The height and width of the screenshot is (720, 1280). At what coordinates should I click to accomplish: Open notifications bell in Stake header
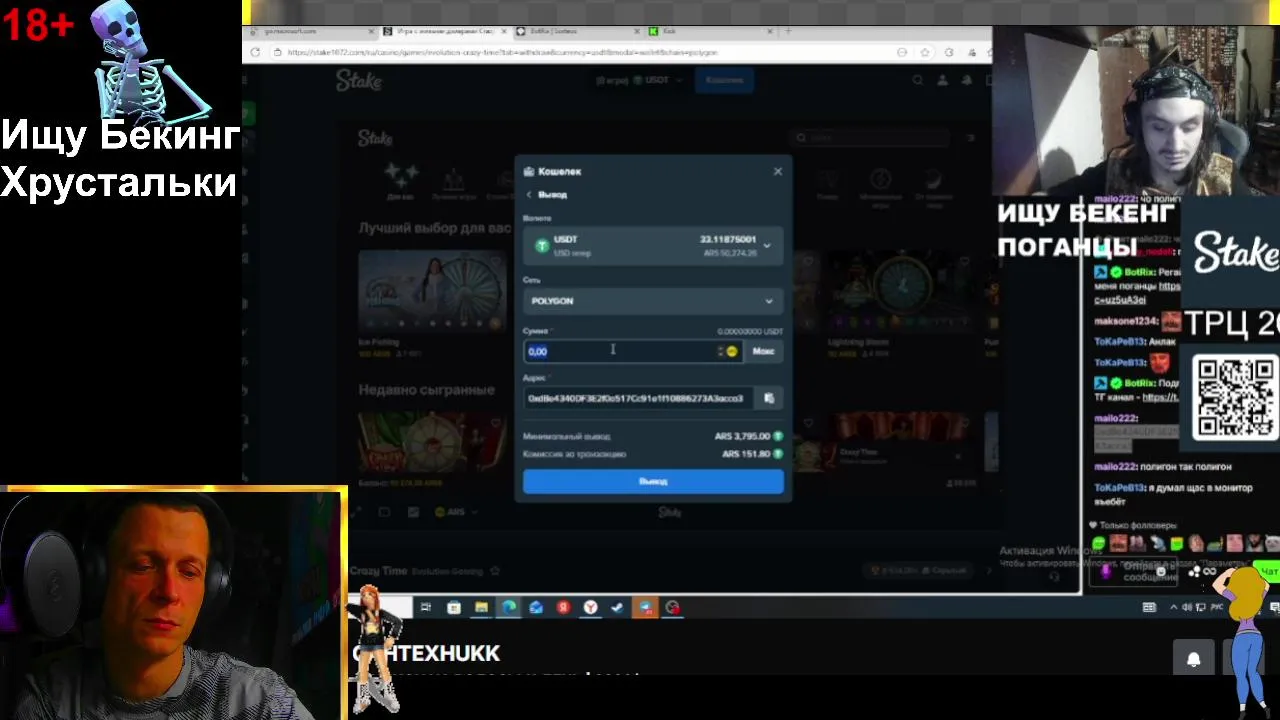point(968,80)
